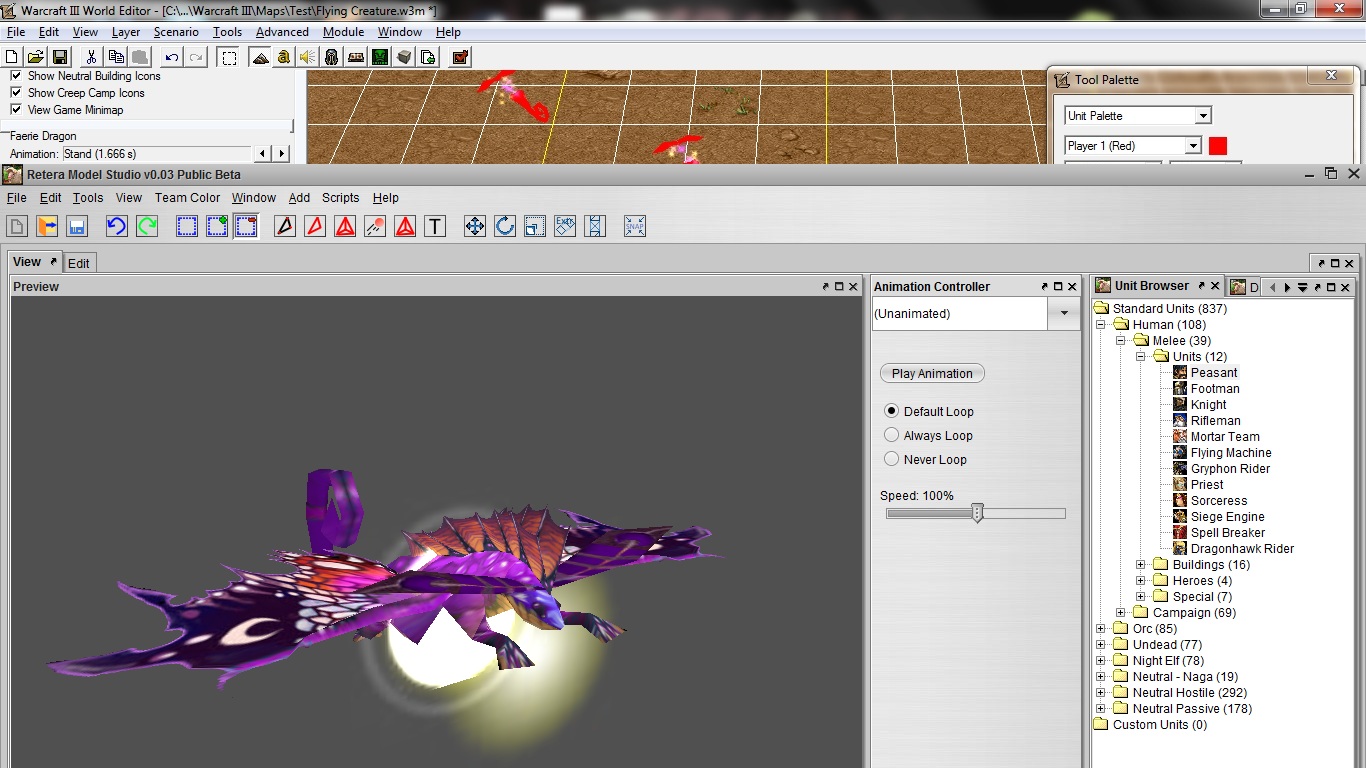Open Import Manager icon in World Editor
Screen dimensions: 1366x768
pyautogui.click(x=428, y=57)
